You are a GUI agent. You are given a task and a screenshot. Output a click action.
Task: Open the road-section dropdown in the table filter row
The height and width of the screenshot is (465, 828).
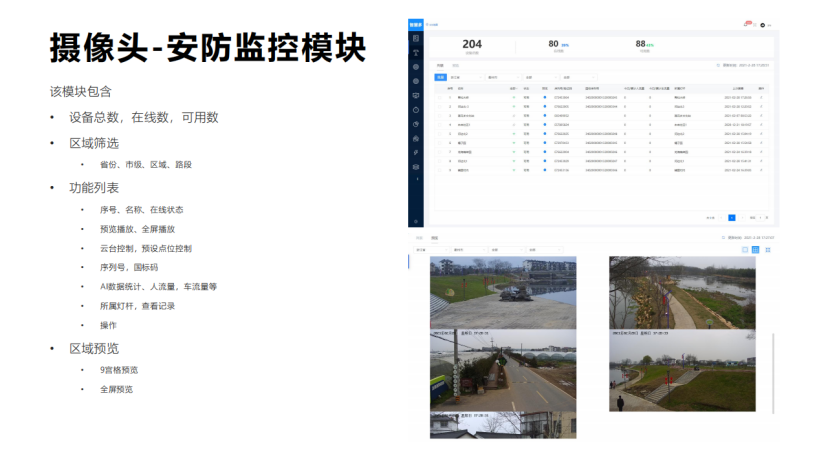pyautogui.click(x=579, y=78)
